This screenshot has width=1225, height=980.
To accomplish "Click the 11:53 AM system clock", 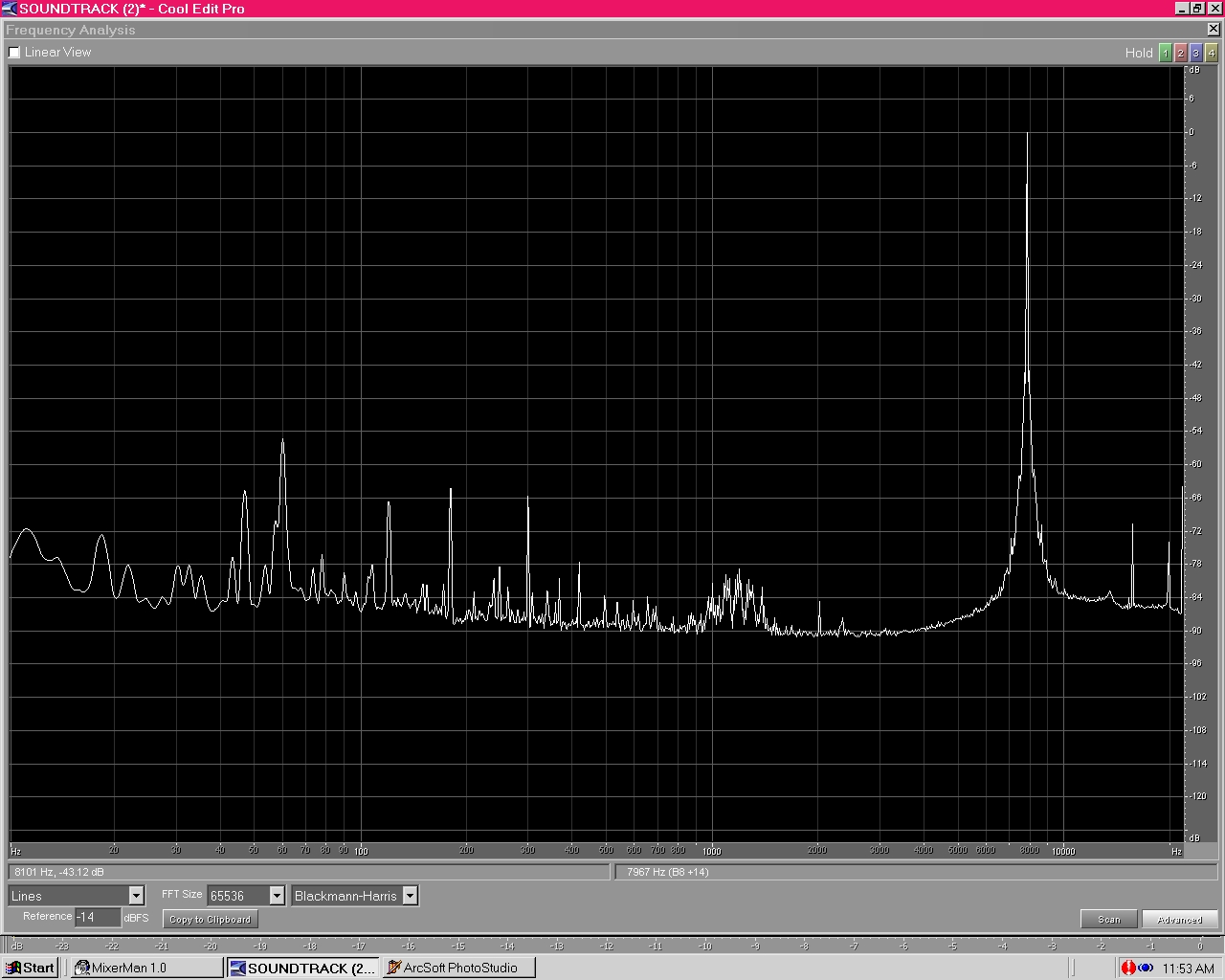I will pyautogui.click(x=1188, y=969).
